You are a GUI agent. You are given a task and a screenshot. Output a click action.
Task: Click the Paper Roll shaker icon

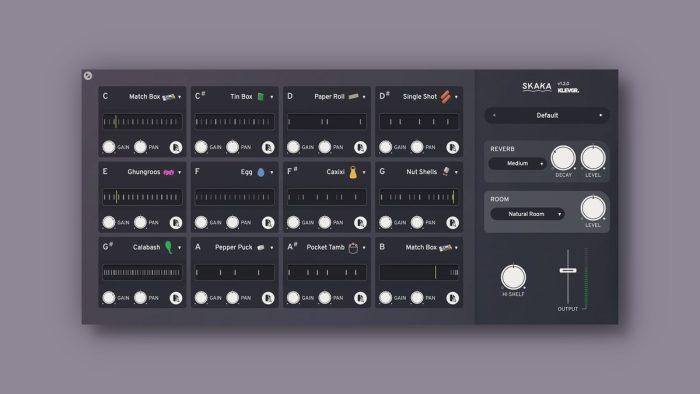tap(354, 96)
